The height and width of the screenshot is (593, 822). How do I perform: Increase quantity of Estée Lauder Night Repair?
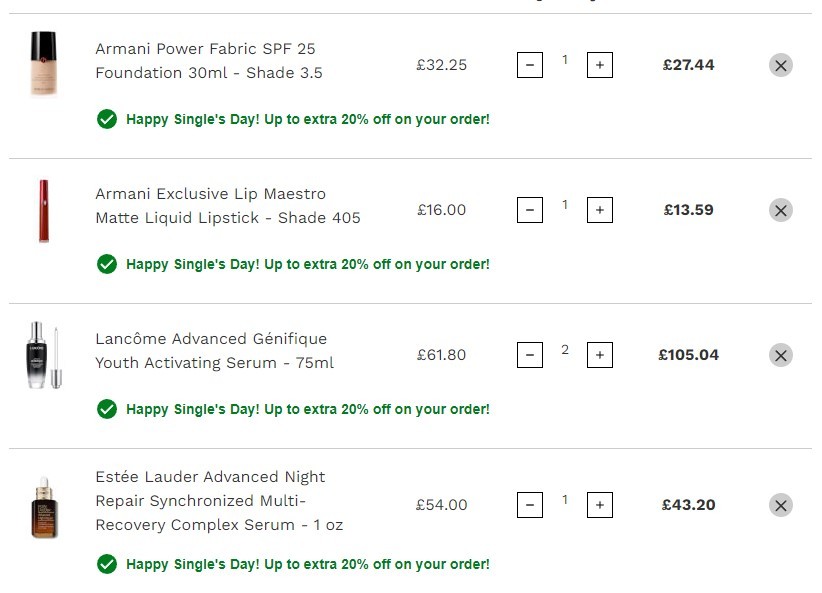point(600,505)
